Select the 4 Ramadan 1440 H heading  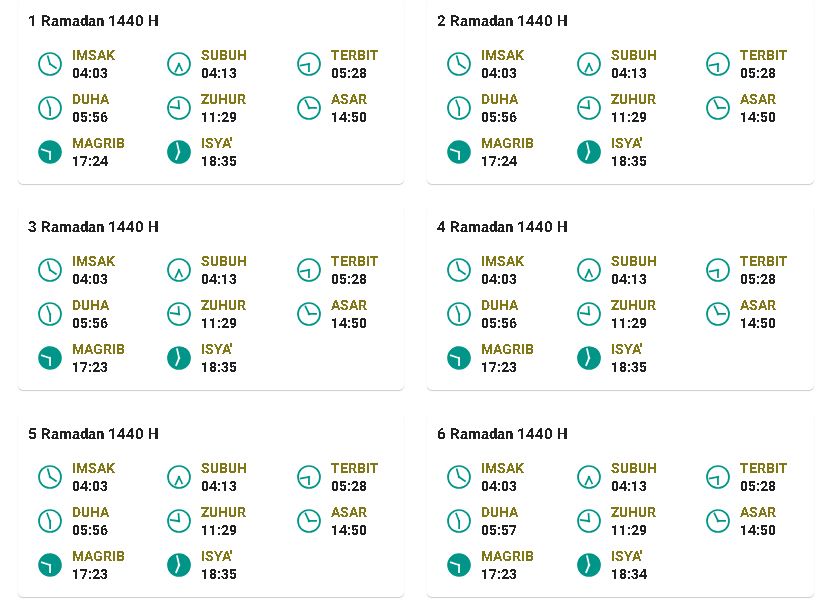click(x=502, y=227)
